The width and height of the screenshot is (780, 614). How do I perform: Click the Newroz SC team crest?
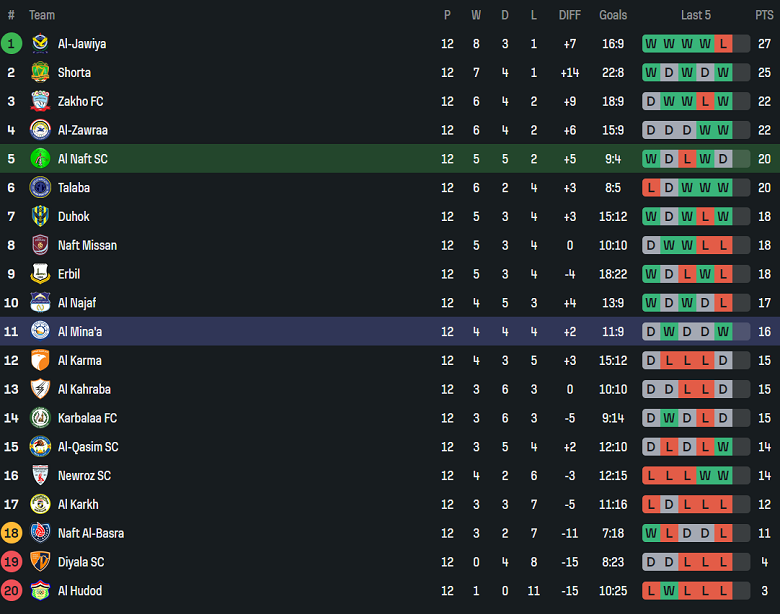click(x=40, y=475)
